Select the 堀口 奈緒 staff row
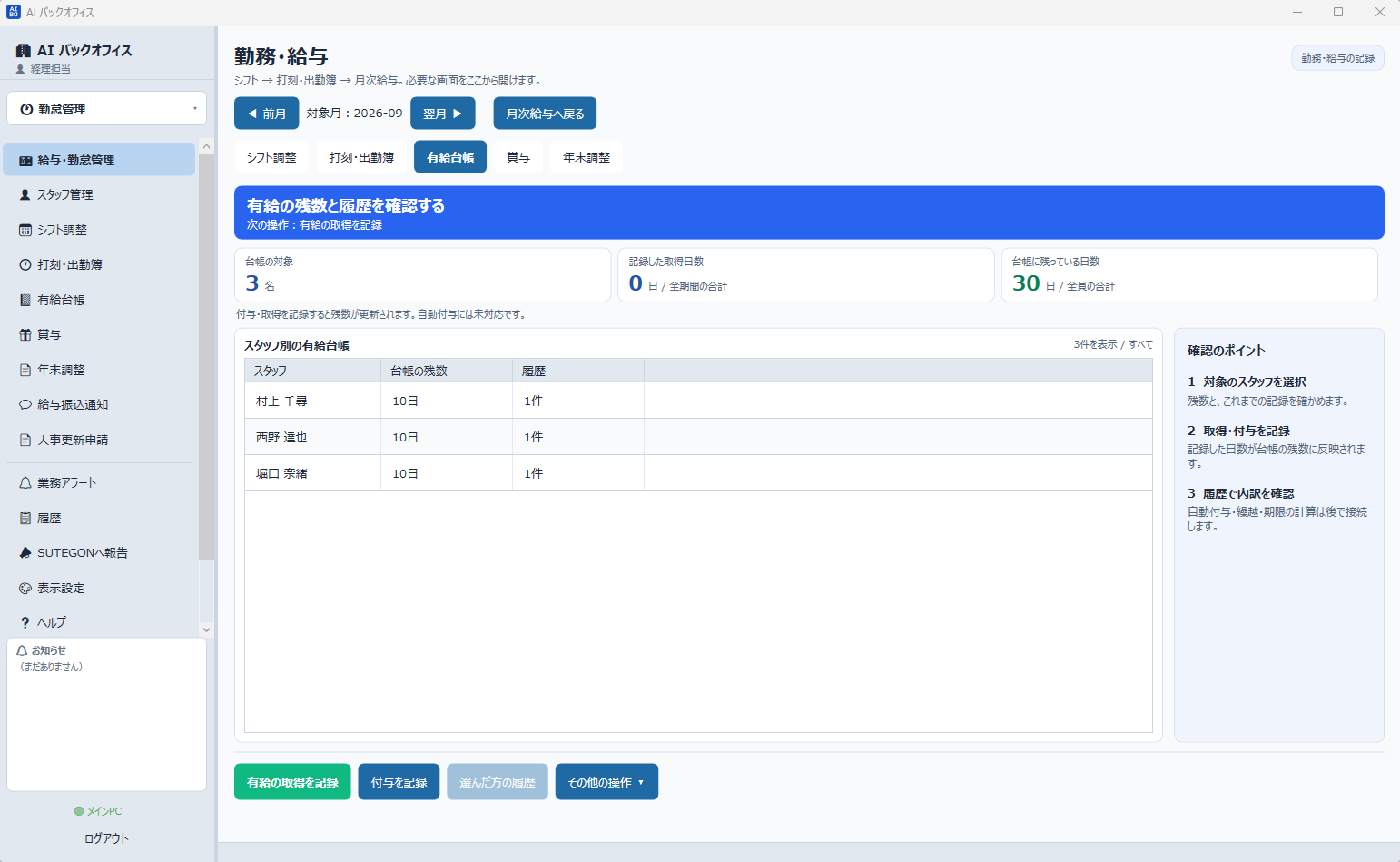 pos(698,473)
